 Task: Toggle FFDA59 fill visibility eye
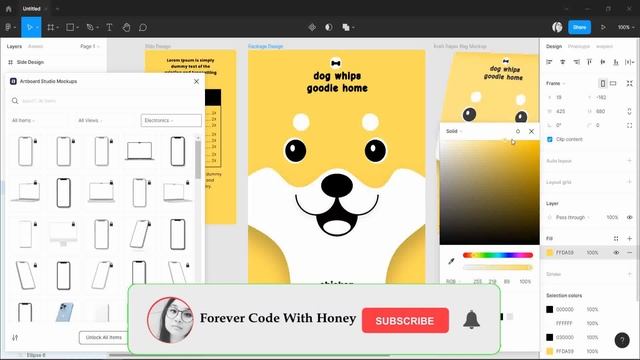click(616, 253)
